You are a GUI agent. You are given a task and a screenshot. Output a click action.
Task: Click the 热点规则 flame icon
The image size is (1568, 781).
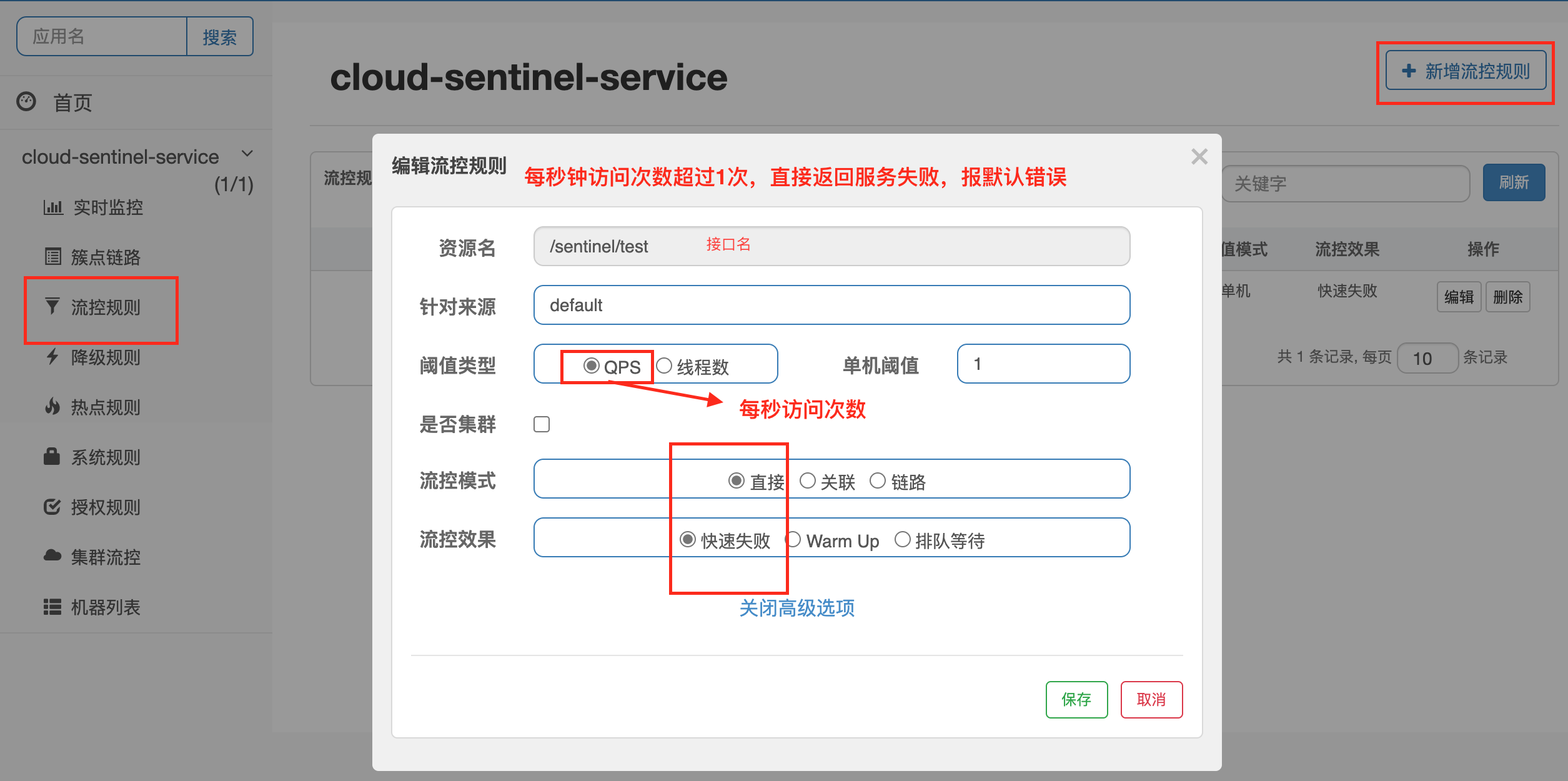tap(52, 407)
